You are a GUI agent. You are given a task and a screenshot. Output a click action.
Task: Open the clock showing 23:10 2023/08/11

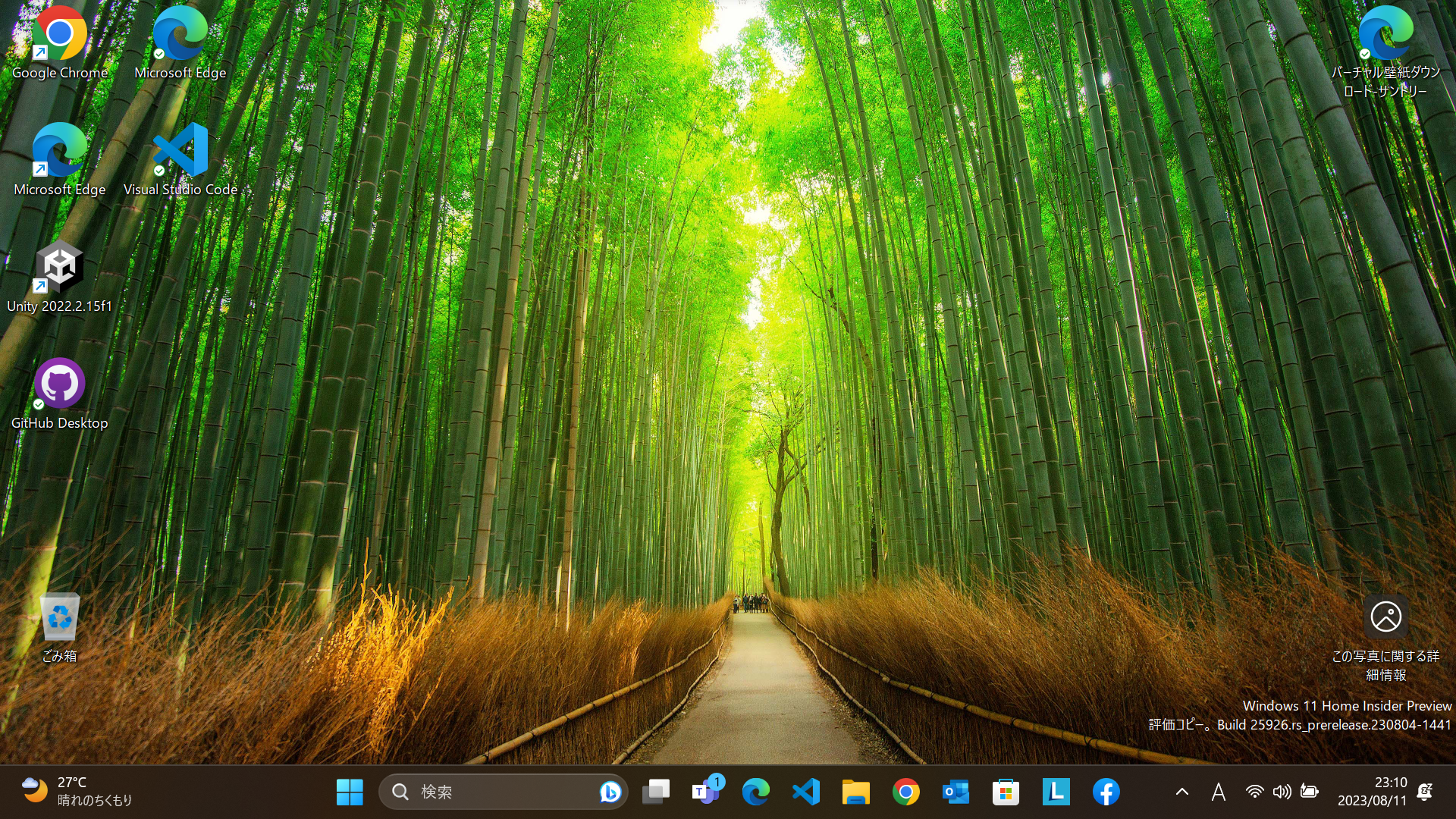coord(1372,791)
